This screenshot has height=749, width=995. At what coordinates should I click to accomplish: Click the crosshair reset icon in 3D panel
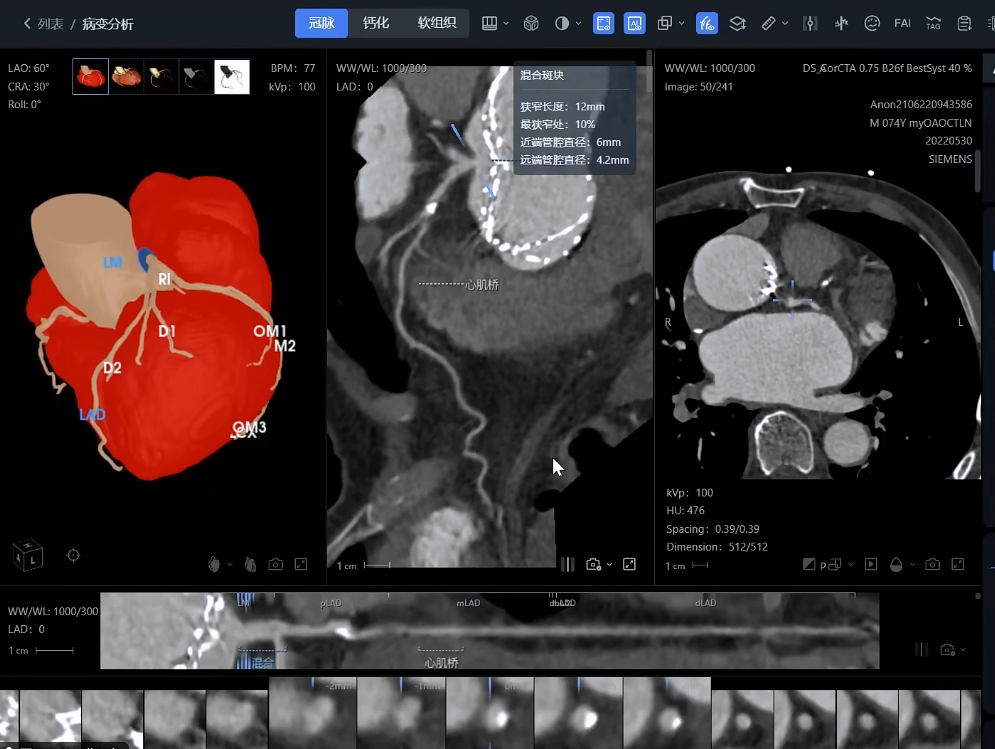[x=73, y=555]
